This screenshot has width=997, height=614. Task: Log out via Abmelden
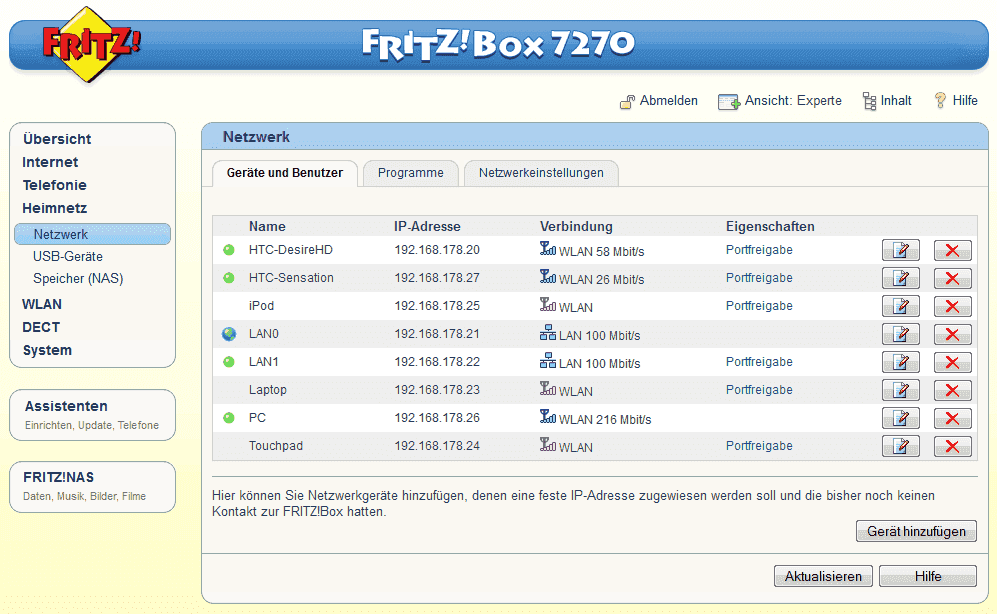pyautogui.click(x=659, y=100)
